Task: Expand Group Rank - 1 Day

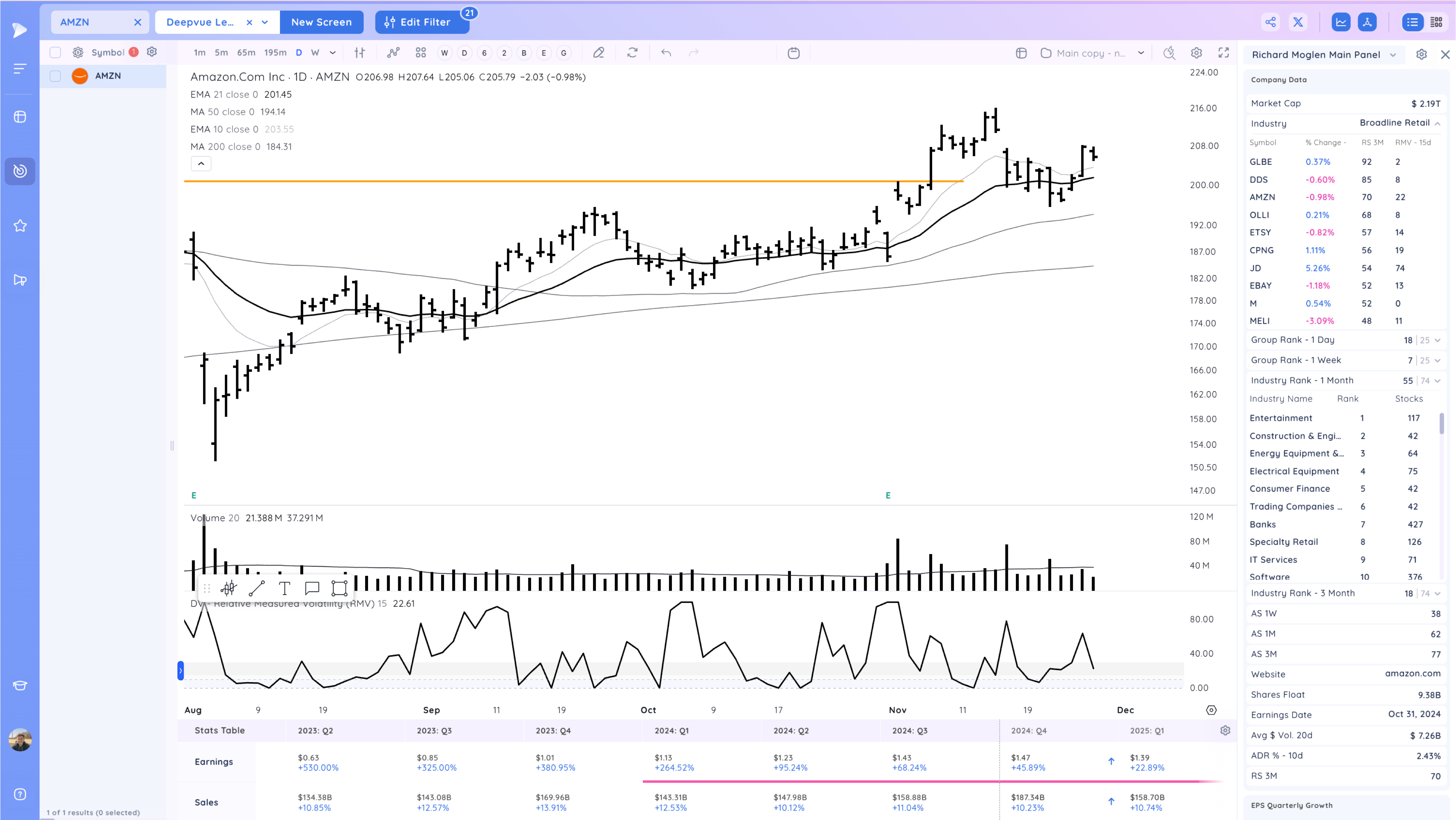Action: tap(1437, 340)
